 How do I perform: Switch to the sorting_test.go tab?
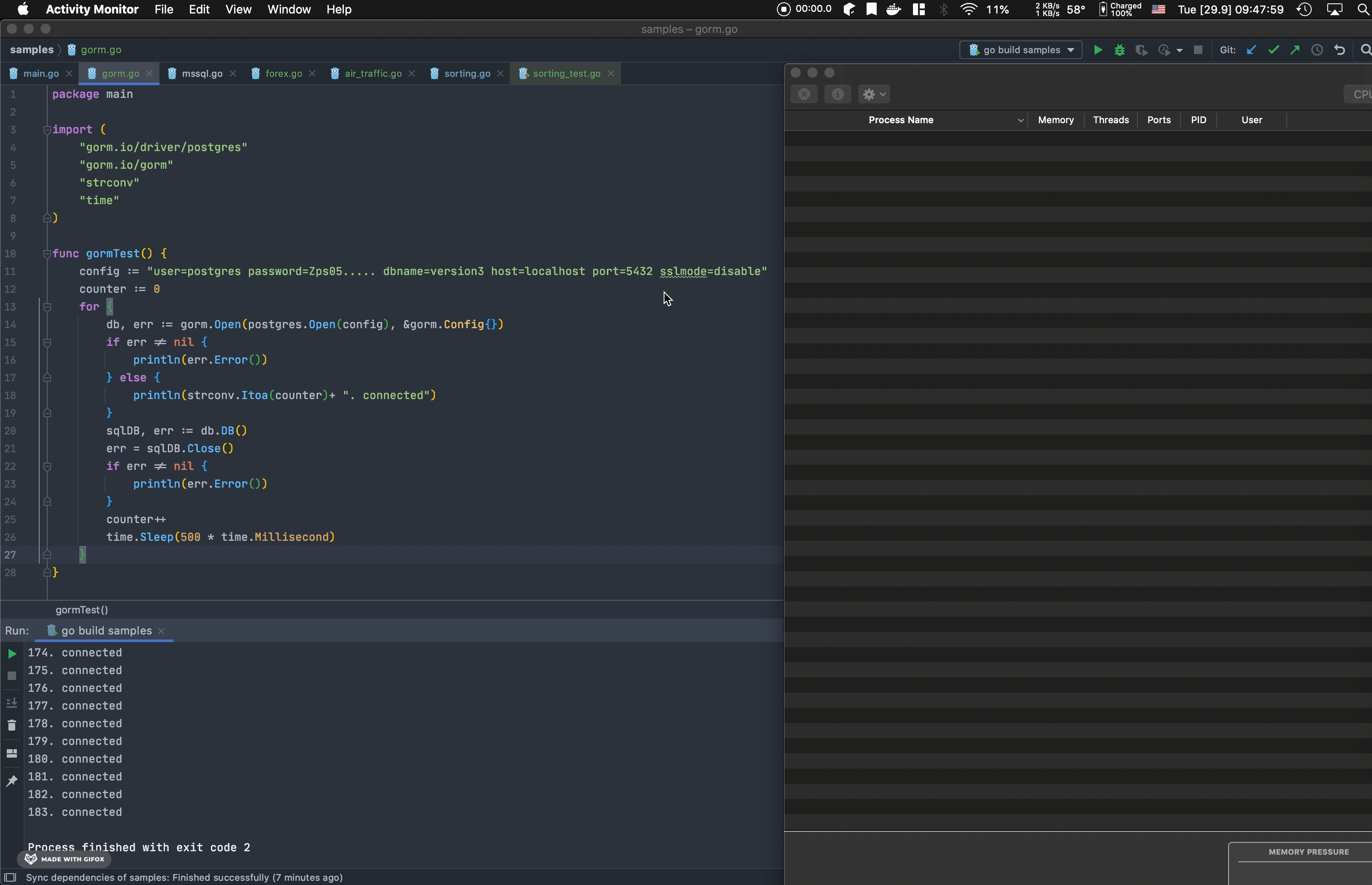tap(566, 73)
